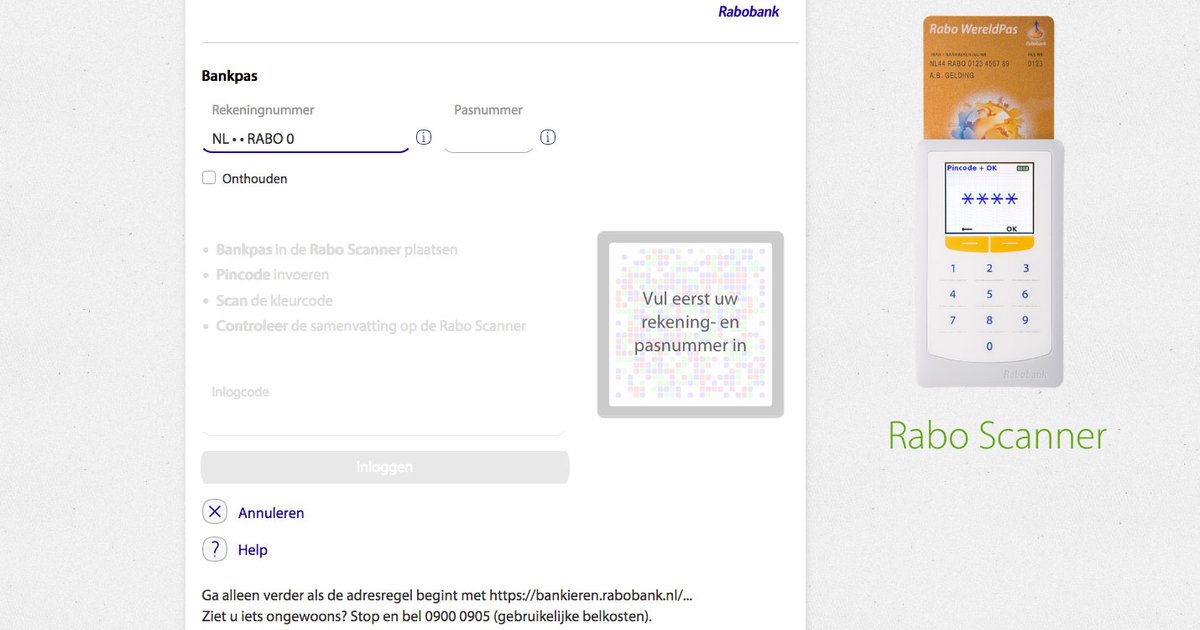Image resolution: width=1200 pixels, height=630 pixels.
Task: Open the Help link
Action: (253, 550)
